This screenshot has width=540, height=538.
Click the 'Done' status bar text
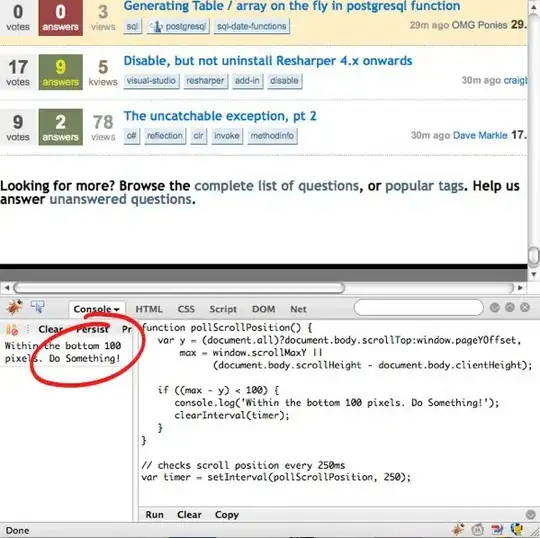click(18, 530)
